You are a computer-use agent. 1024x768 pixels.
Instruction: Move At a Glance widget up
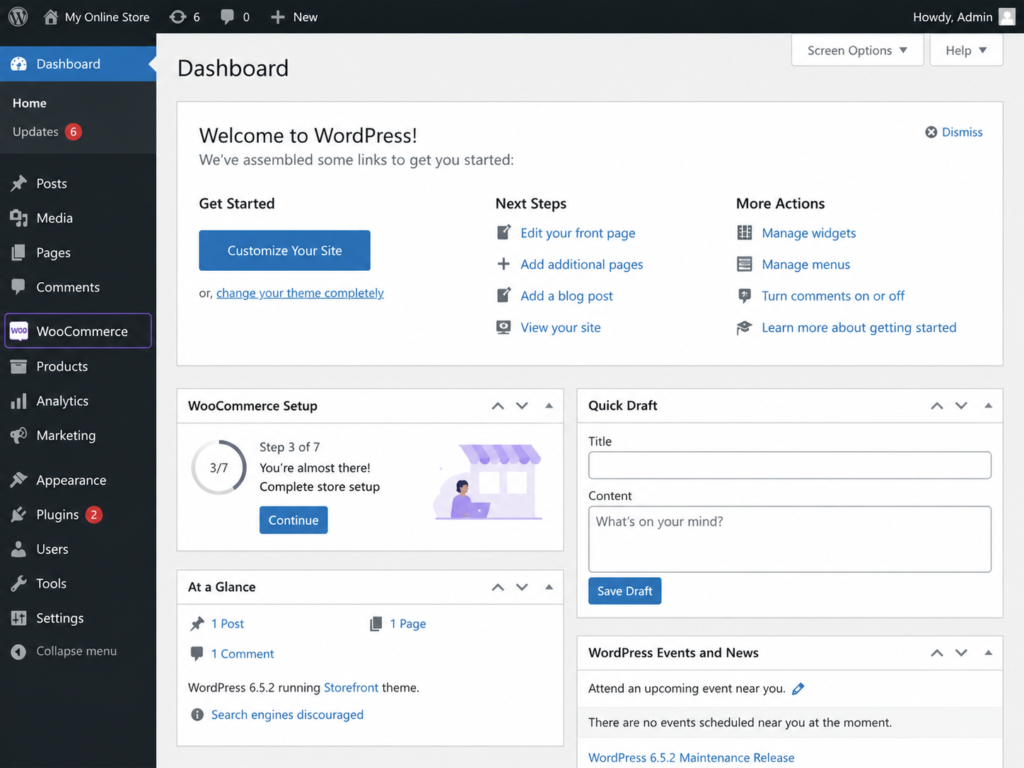[498, 587]
